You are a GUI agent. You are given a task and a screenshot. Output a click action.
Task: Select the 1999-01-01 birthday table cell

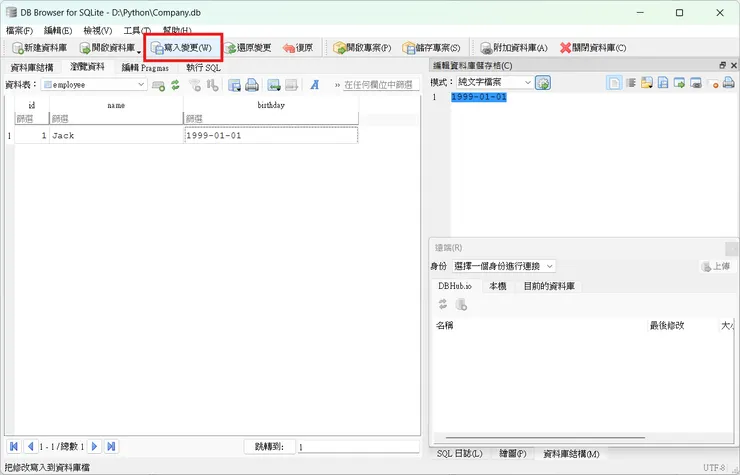click(271, 136)
